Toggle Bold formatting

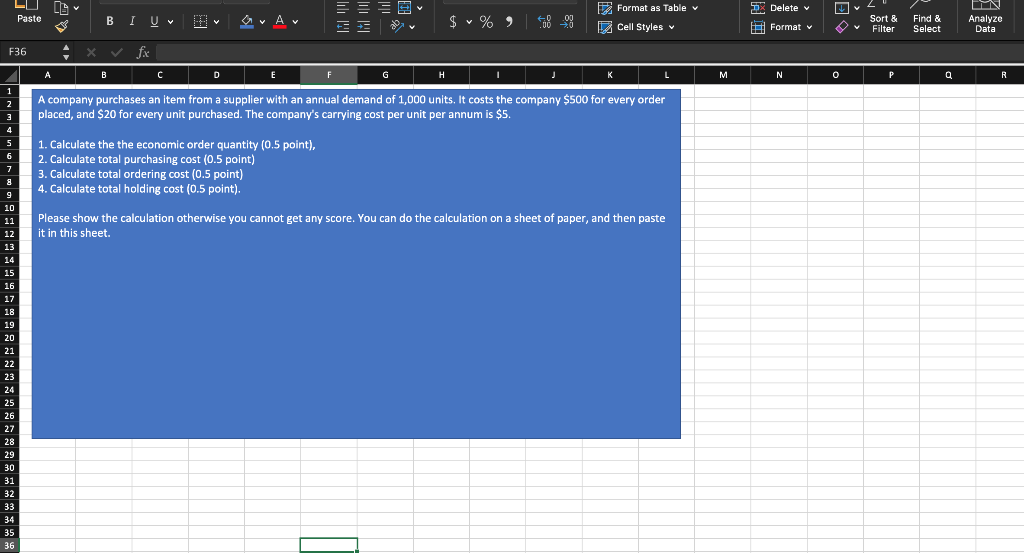[110, 22]
